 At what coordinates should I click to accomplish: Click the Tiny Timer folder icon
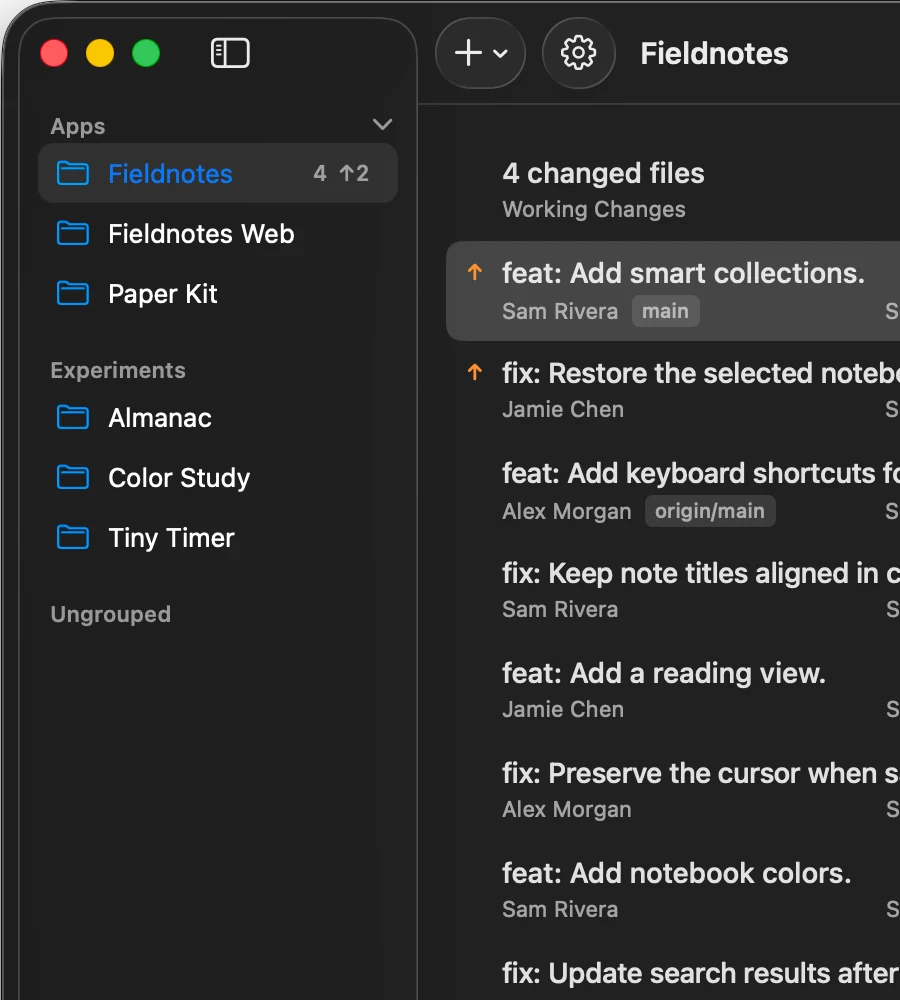coord(73,538)
